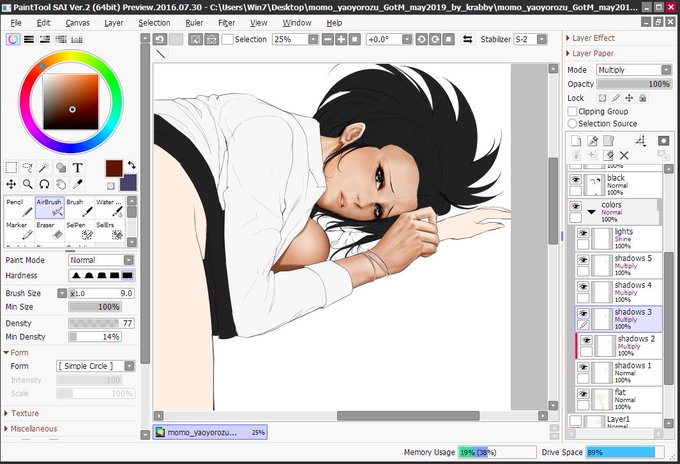Select the Eyedropper color picker tool
680x464 pixels.
coord(78,184)
